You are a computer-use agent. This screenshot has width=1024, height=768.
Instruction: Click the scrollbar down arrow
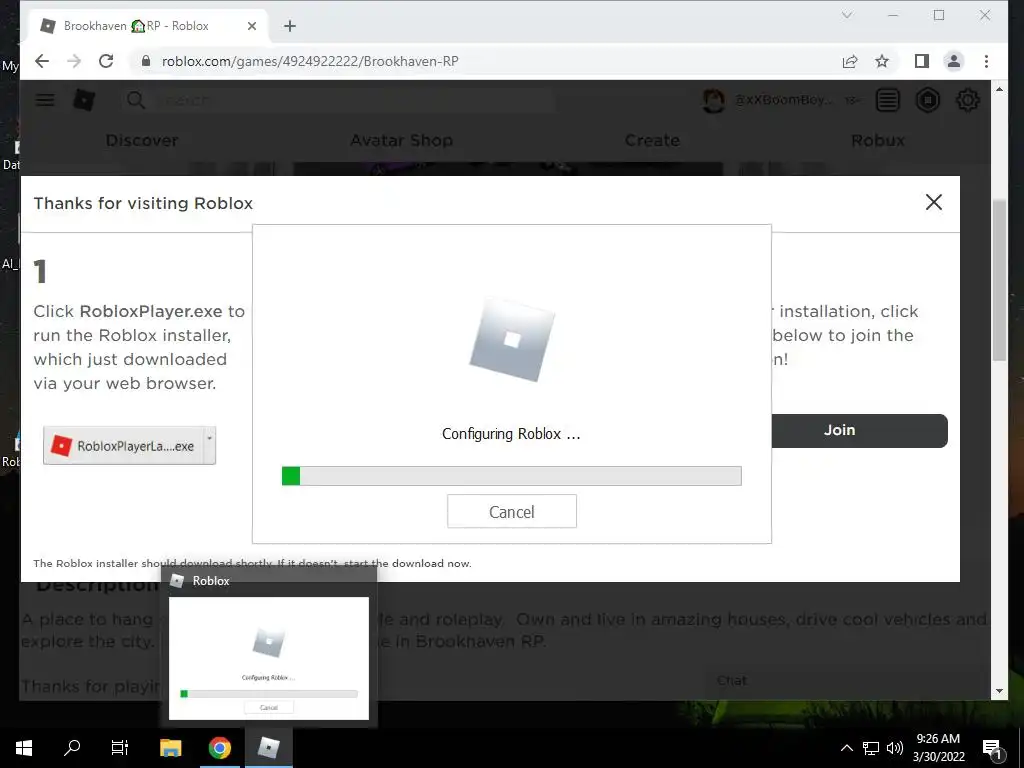(x=999, y=691)
